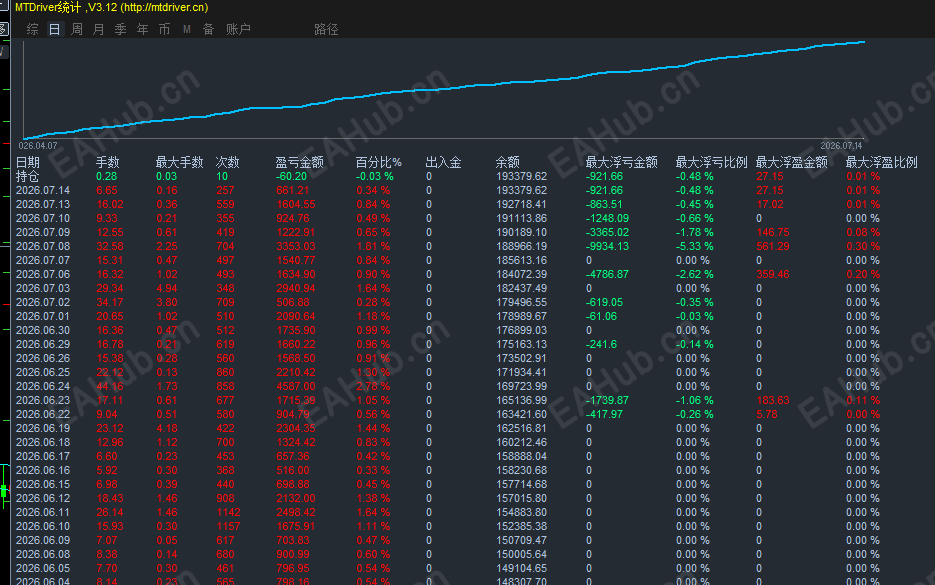Open the 周 weekly statistics tab

[x=77, y=29]
